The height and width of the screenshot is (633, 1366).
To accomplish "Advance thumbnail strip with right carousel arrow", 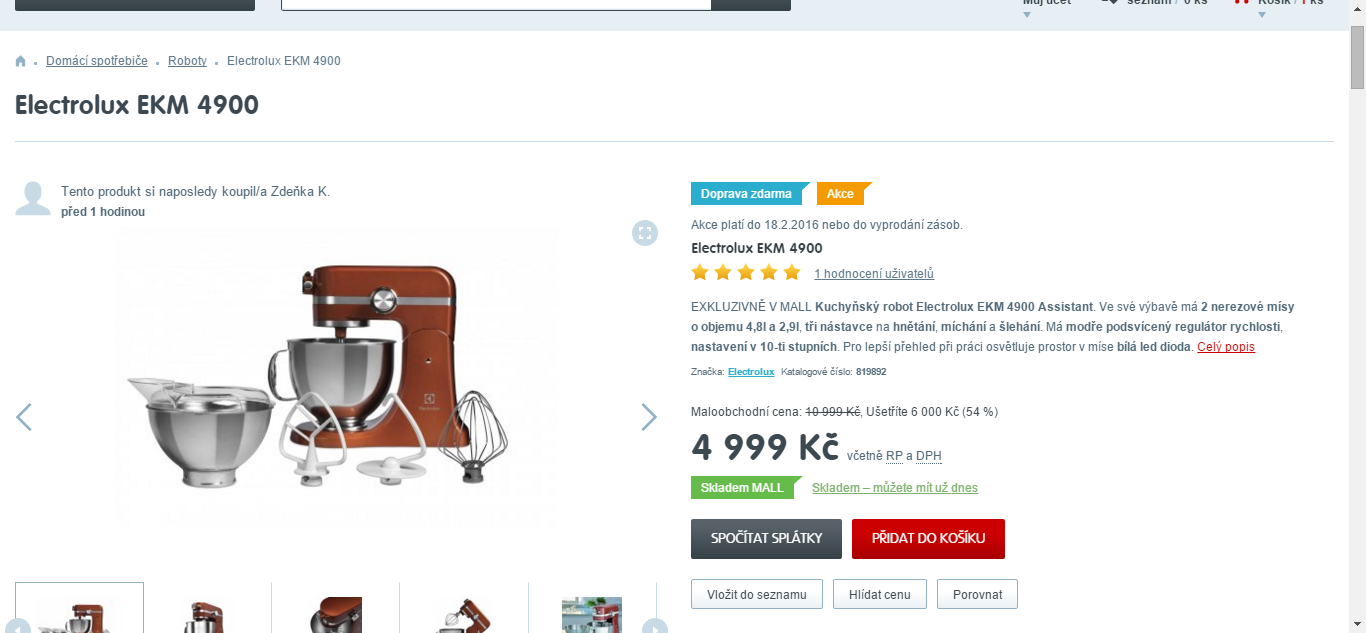I will click(x=654, y=626).
